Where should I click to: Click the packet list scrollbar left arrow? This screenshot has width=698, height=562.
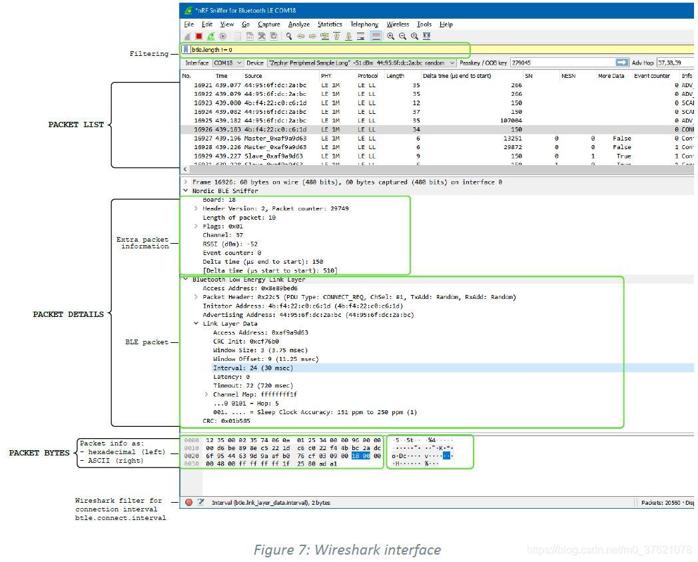pos(186,169)
